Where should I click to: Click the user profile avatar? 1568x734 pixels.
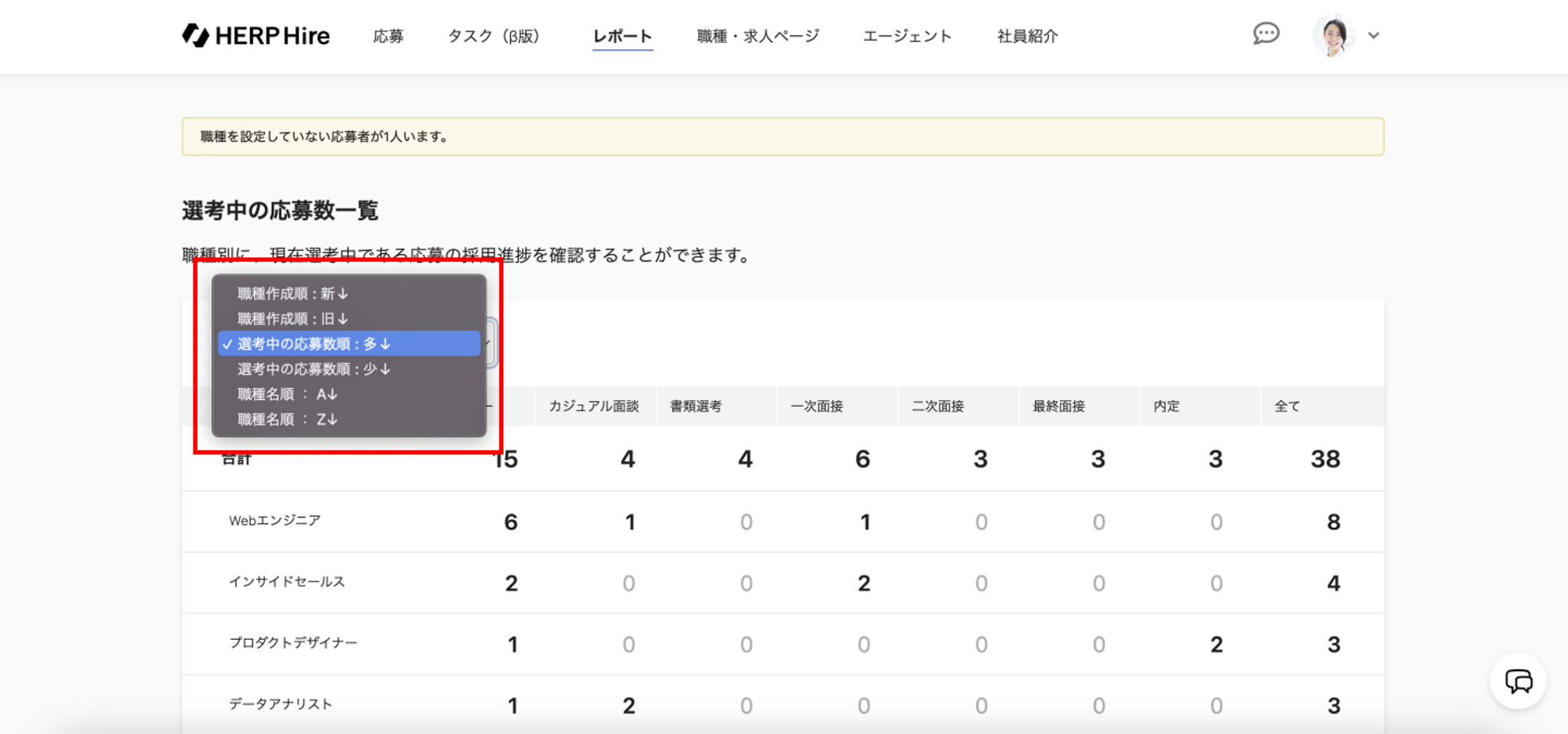[1333, 35]
